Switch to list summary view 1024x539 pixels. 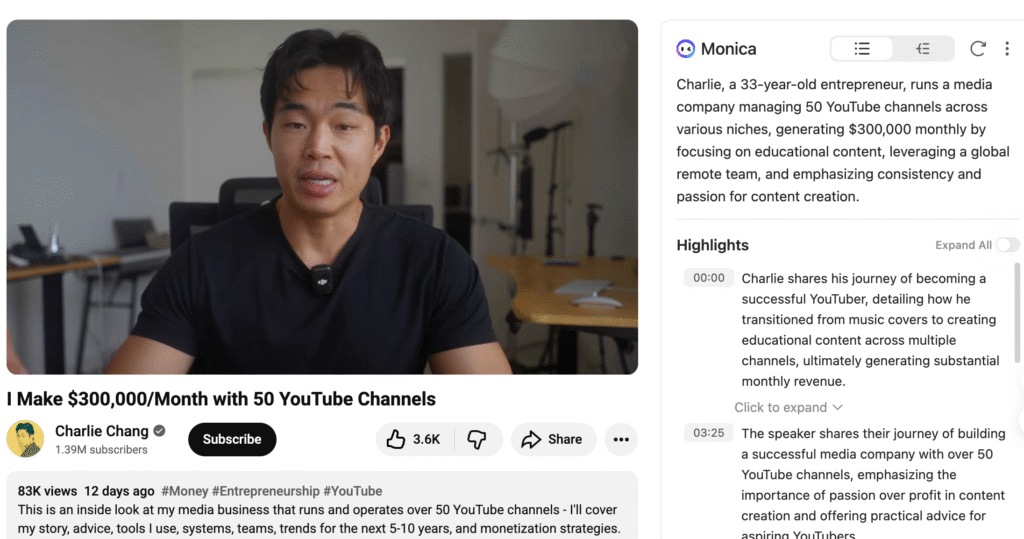click(x=861, y=49)
